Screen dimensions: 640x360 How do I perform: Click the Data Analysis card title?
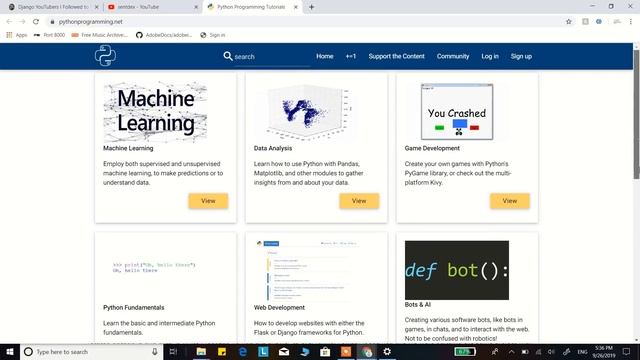pos(273,148)
